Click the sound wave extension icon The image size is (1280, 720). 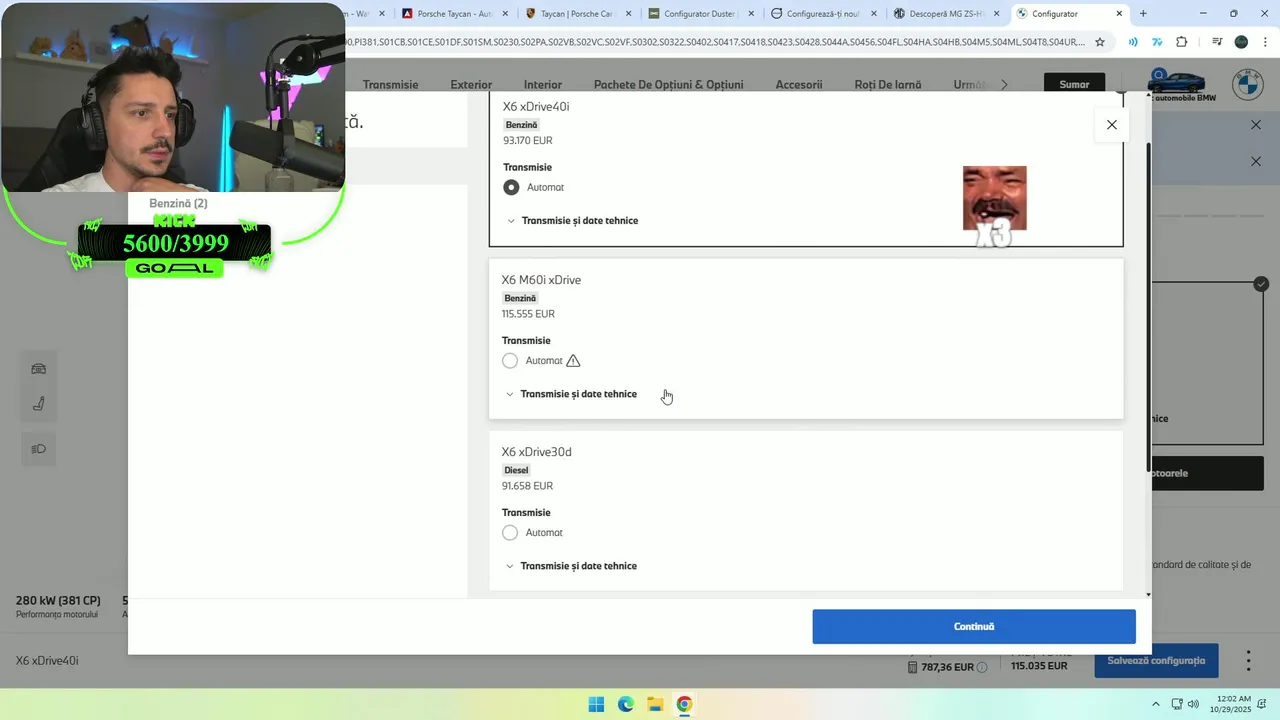(x=1133, y=42)
